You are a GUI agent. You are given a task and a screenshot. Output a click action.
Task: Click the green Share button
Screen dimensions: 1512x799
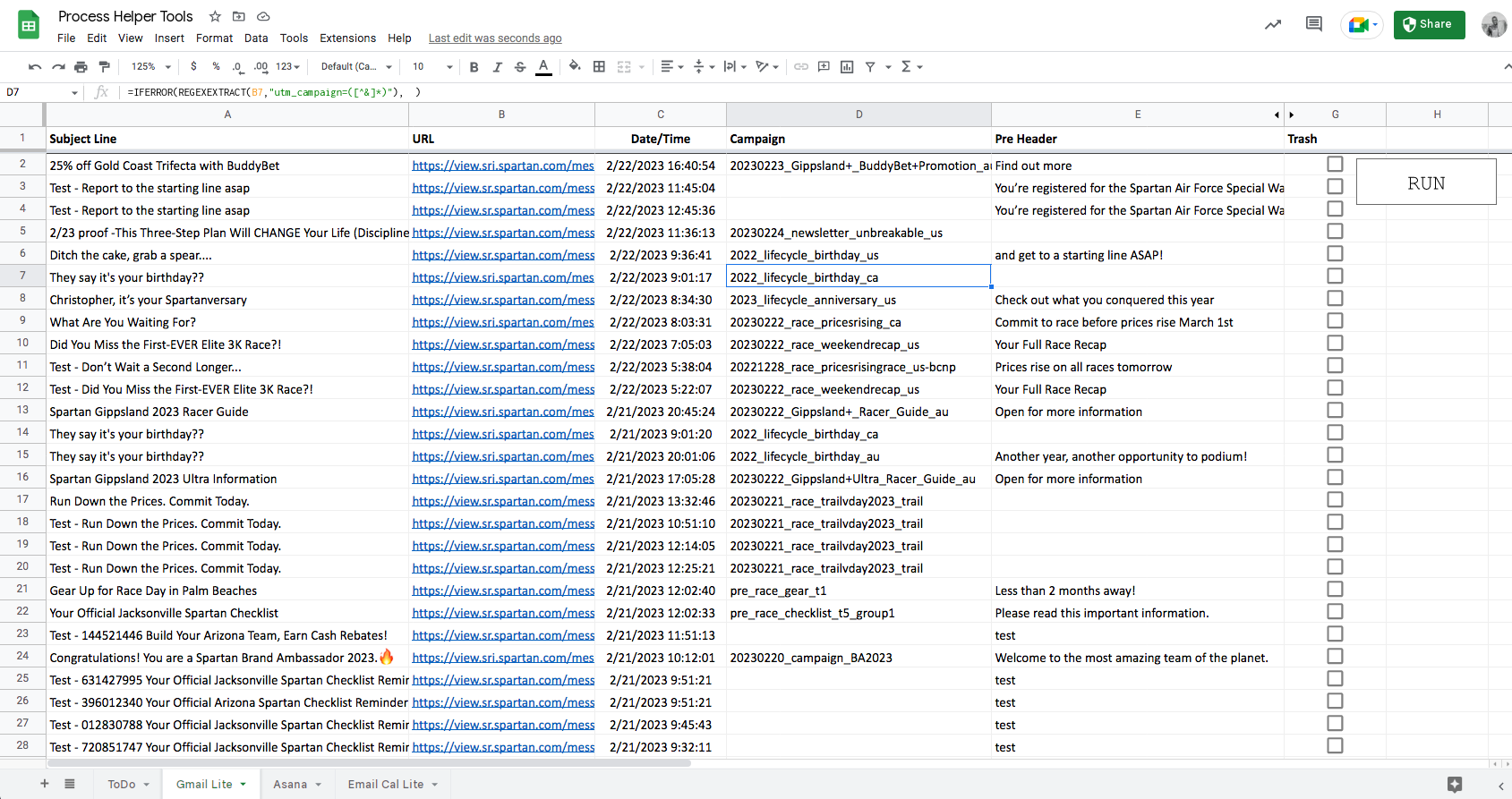coord(1428,24)
